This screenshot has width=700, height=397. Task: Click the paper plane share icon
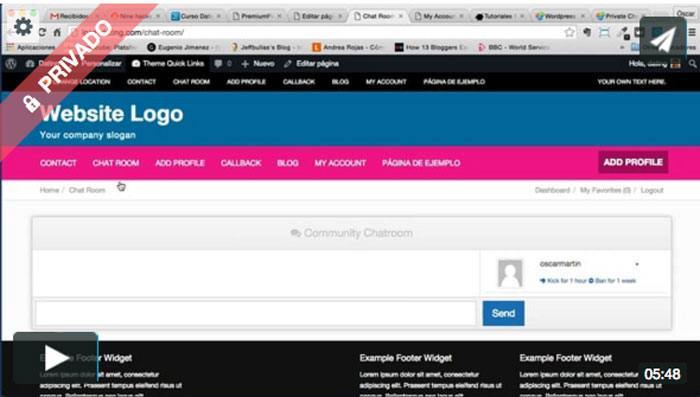662,39
